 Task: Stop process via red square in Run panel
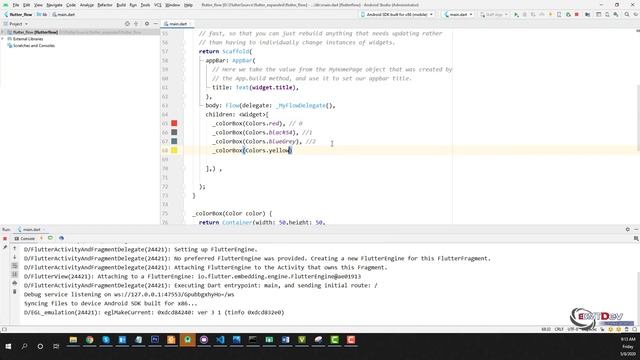point(5,239)
